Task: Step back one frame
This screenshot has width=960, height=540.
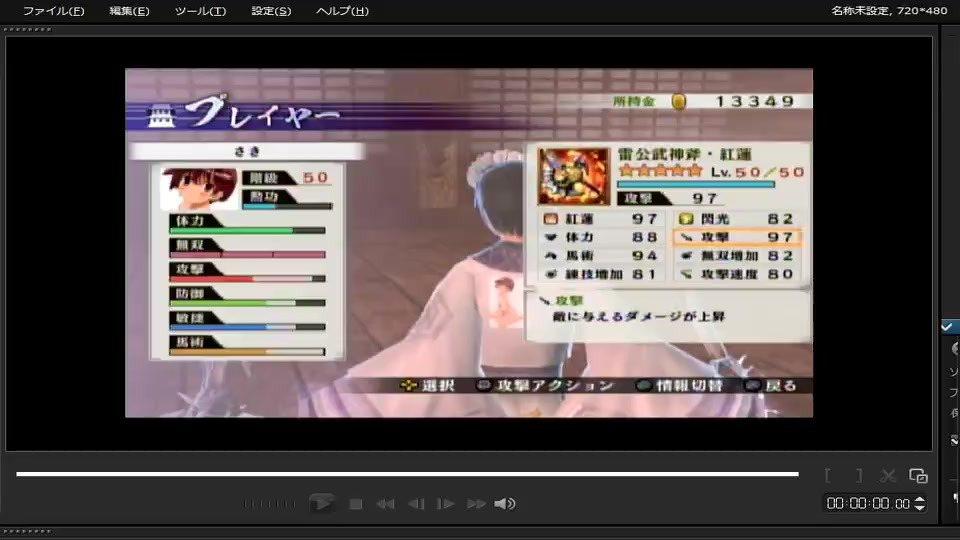Action: (x=416, y=504)
